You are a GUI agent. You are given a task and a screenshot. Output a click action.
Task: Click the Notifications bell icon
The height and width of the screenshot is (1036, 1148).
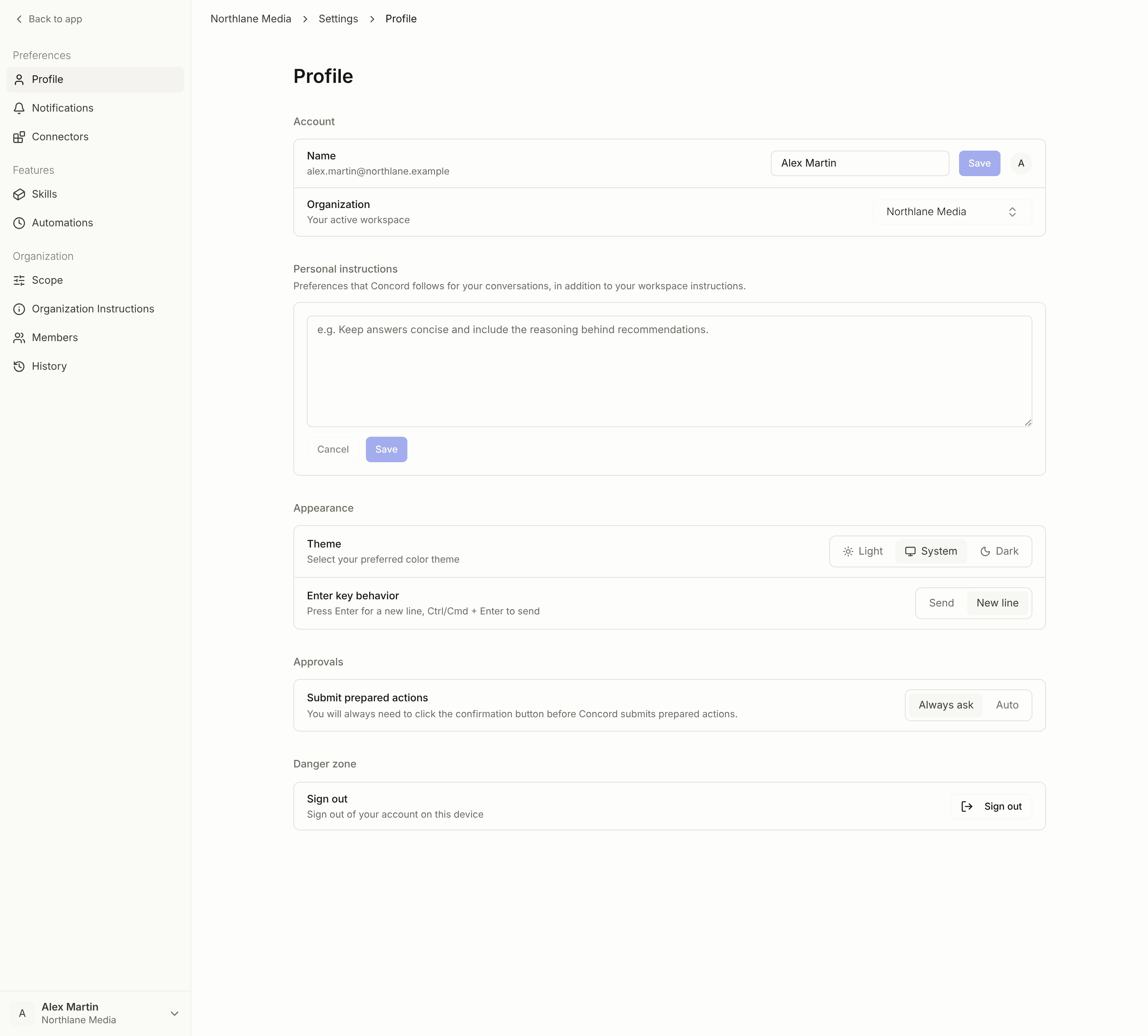point(20,108)
